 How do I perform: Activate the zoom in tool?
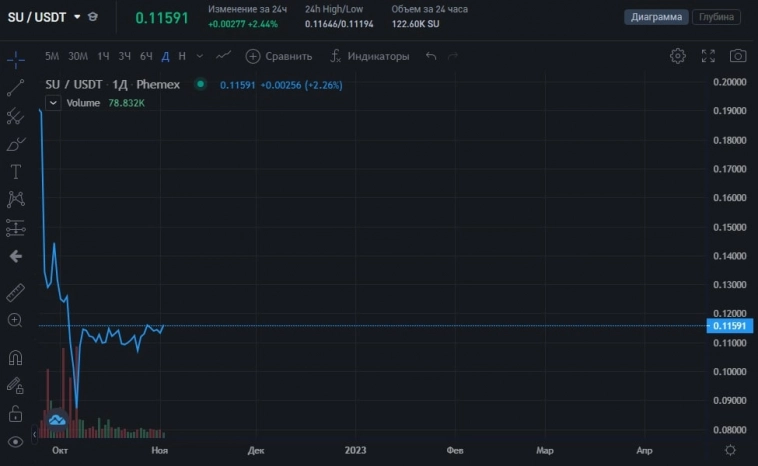[x=15, y=320]
